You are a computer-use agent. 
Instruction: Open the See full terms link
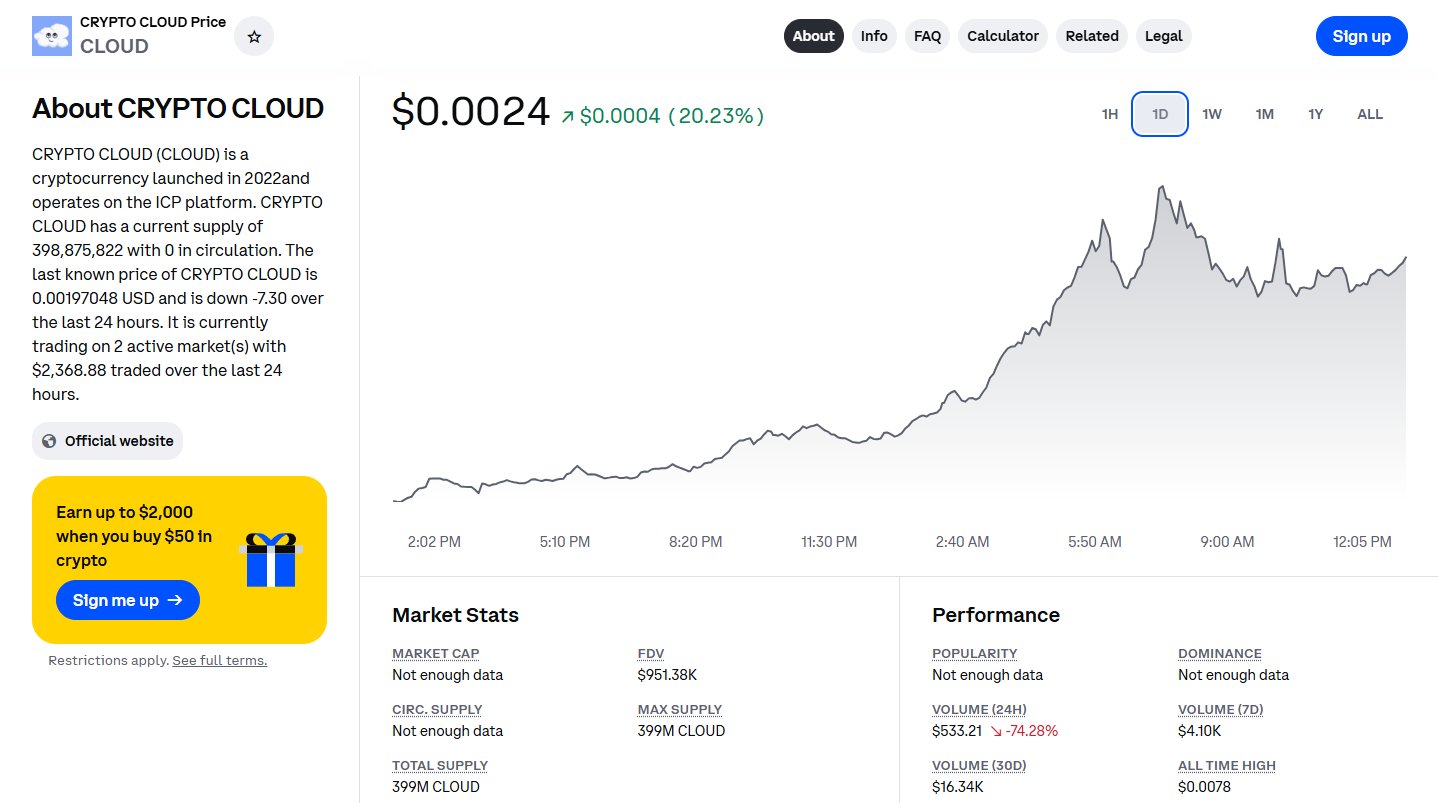click(x=219, y=661)
